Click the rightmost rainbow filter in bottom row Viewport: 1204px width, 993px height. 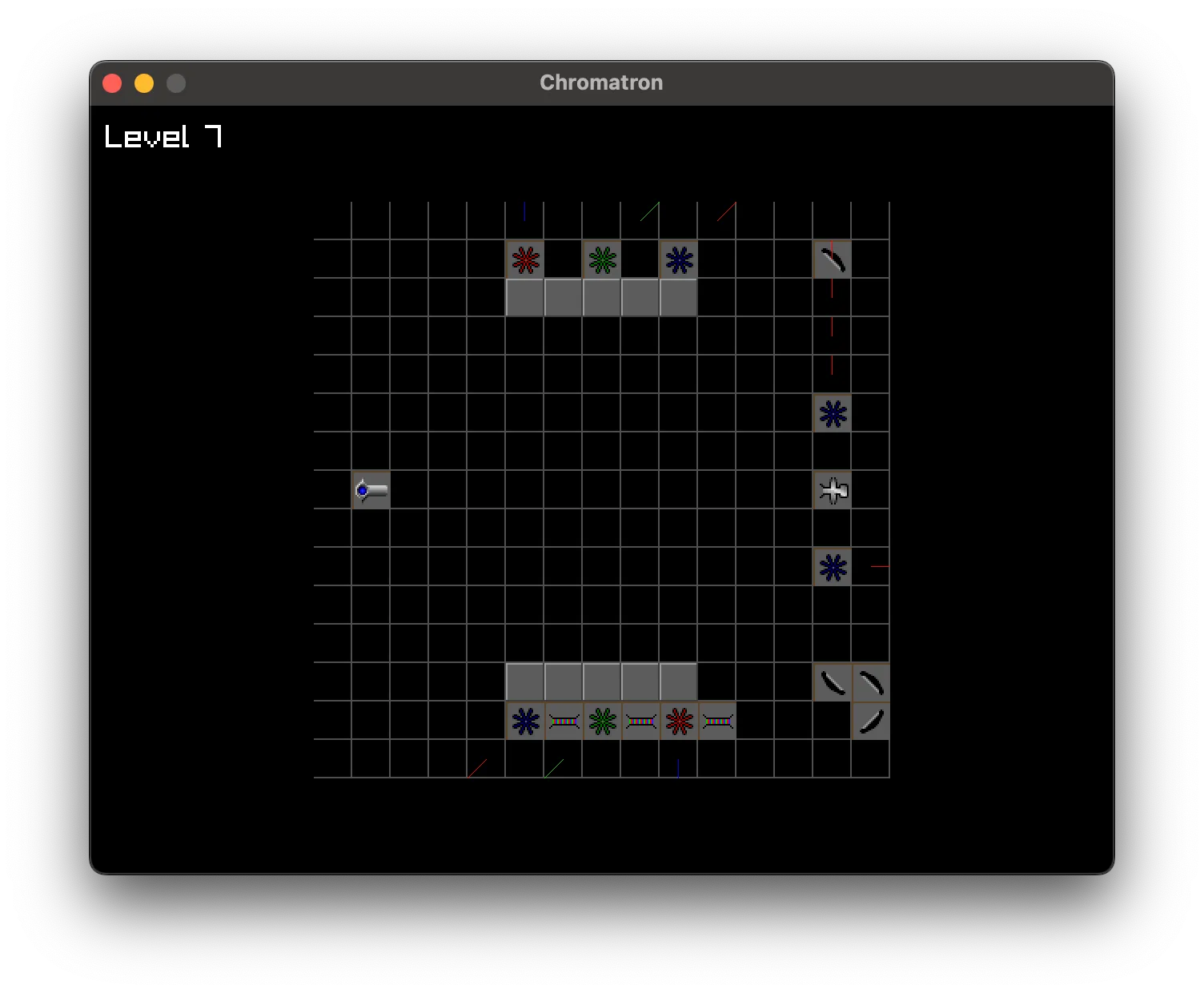pos(717,721)
